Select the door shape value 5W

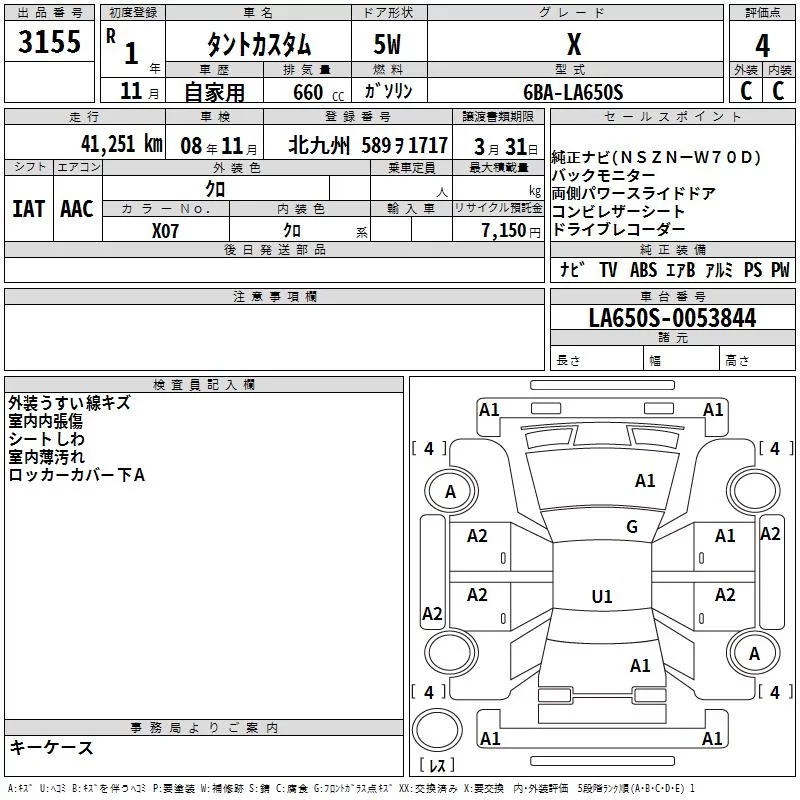pyautogui.click(x=387, y=44)
